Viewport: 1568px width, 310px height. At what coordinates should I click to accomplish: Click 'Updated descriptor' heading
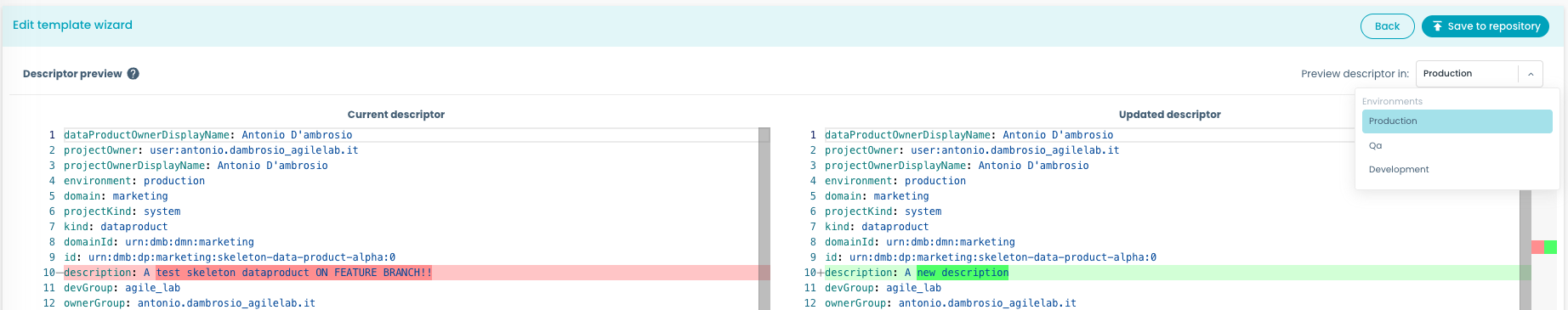1169,115
